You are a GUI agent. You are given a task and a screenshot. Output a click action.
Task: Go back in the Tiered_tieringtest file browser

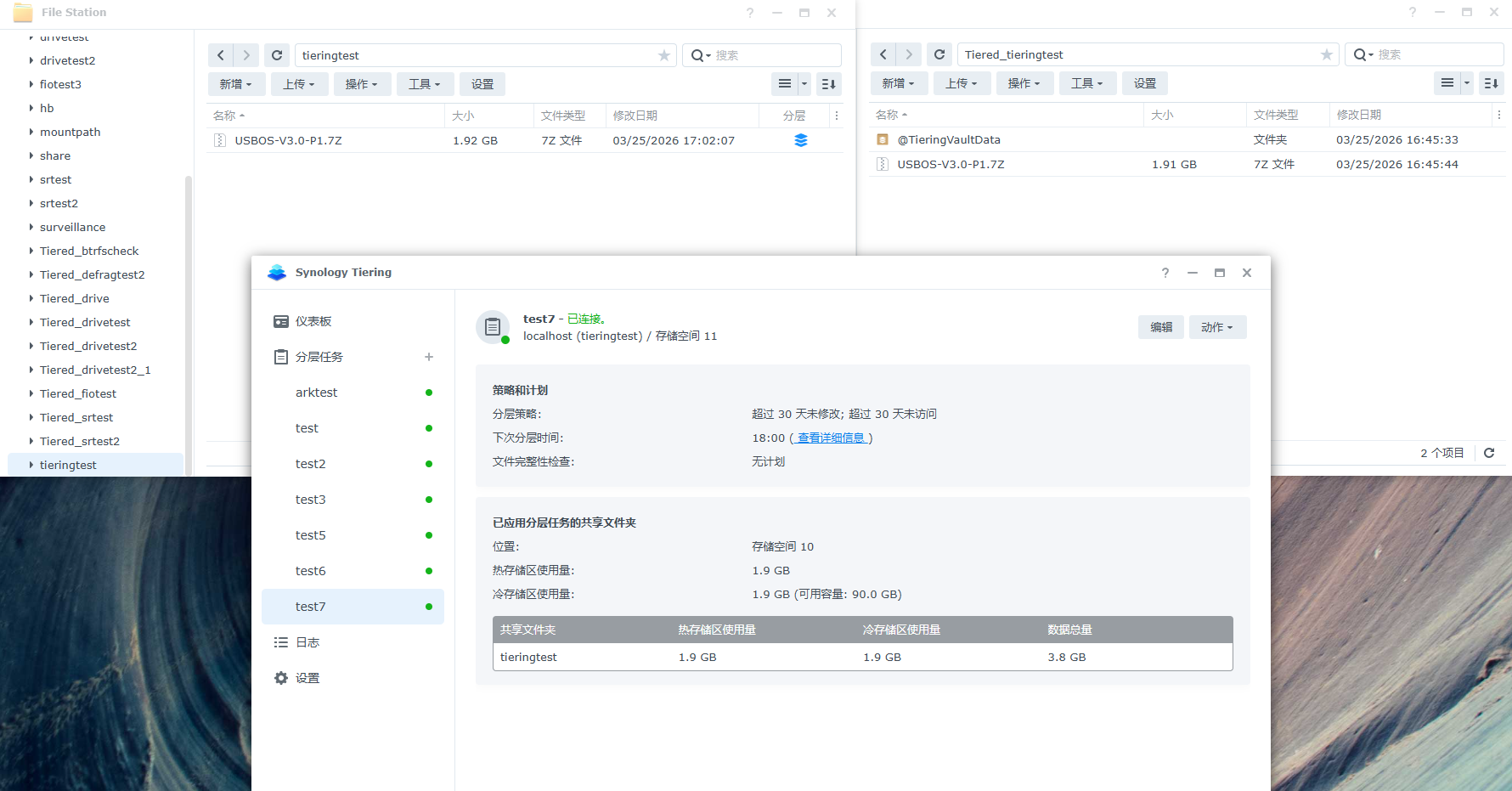883,54
